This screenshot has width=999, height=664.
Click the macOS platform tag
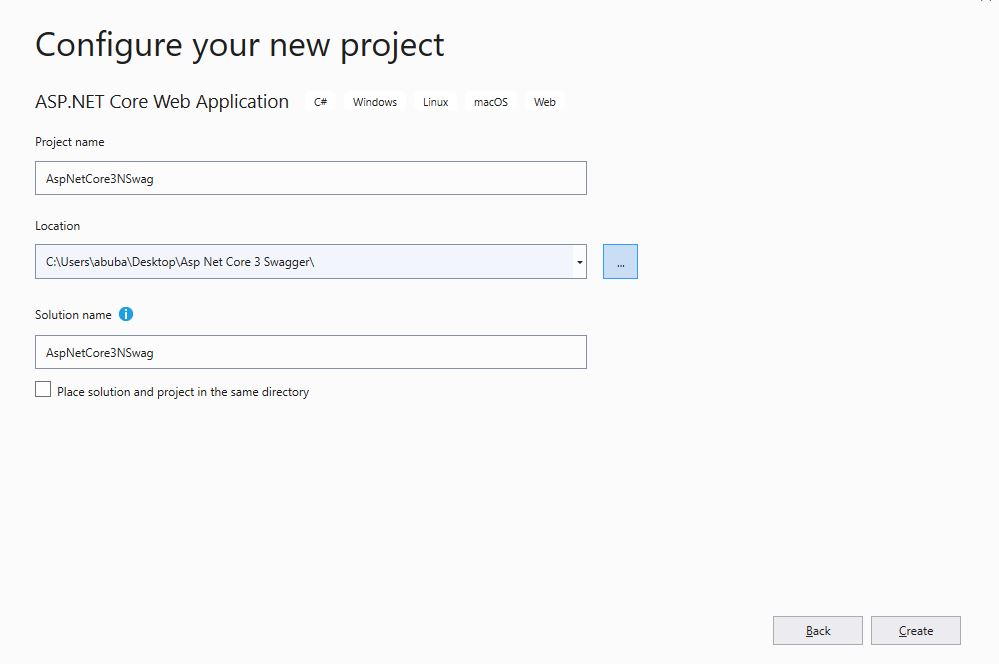click(x=491, y=102)
